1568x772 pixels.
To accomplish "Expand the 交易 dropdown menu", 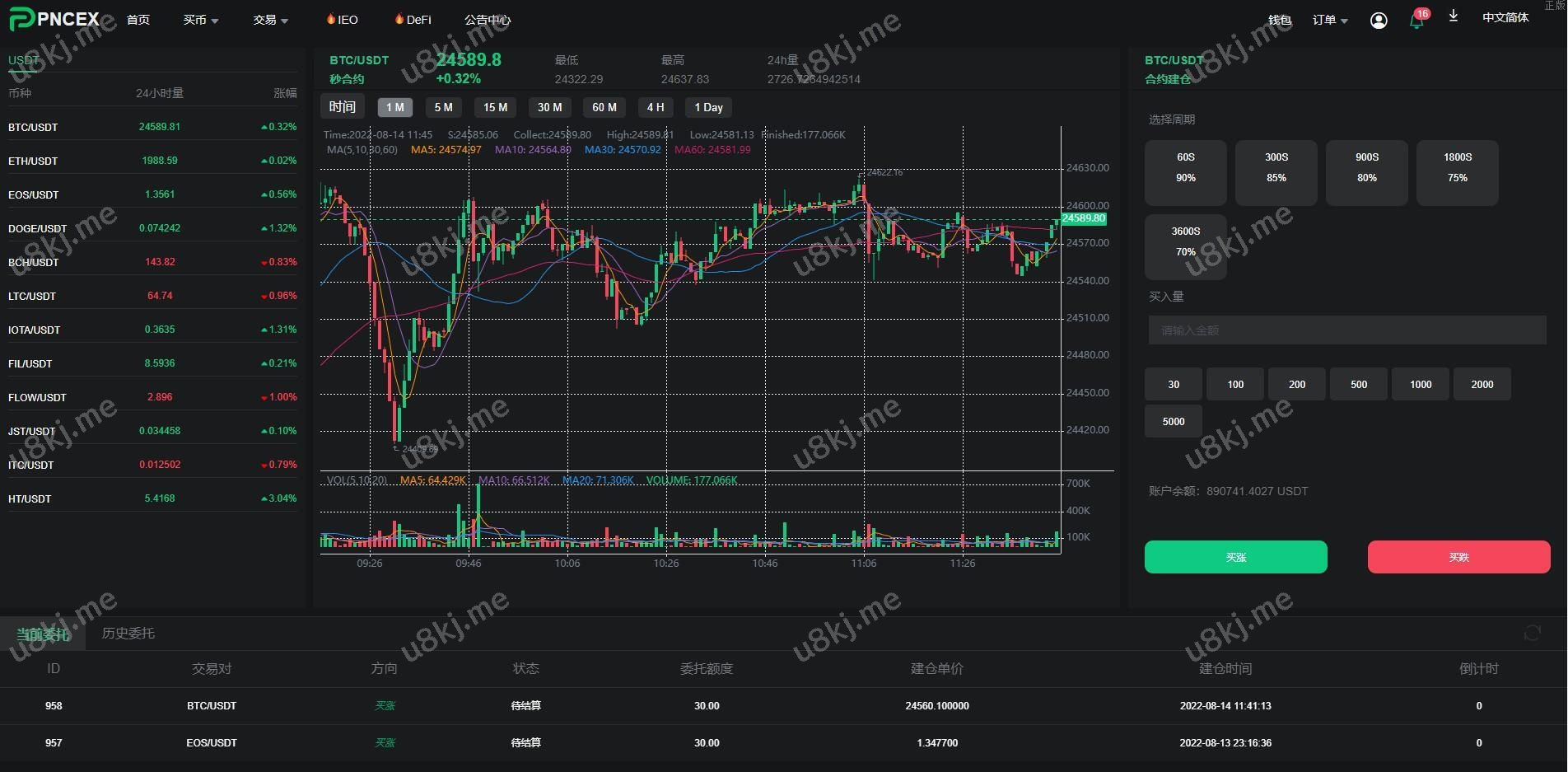I will pyautogui.click(x=270, y=20).
